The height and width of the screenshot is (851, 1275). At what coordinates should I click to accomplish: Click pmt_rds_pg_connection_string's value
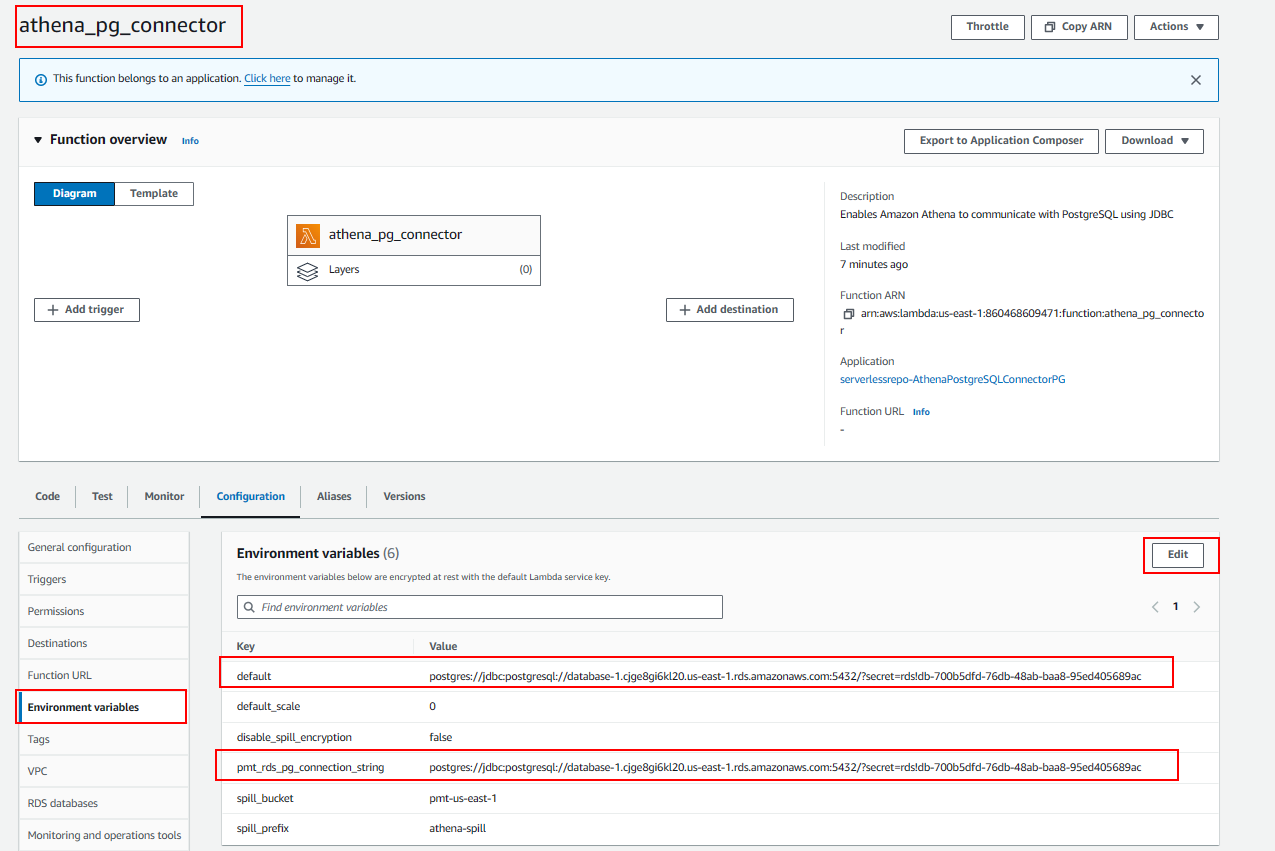click(785, 767)
